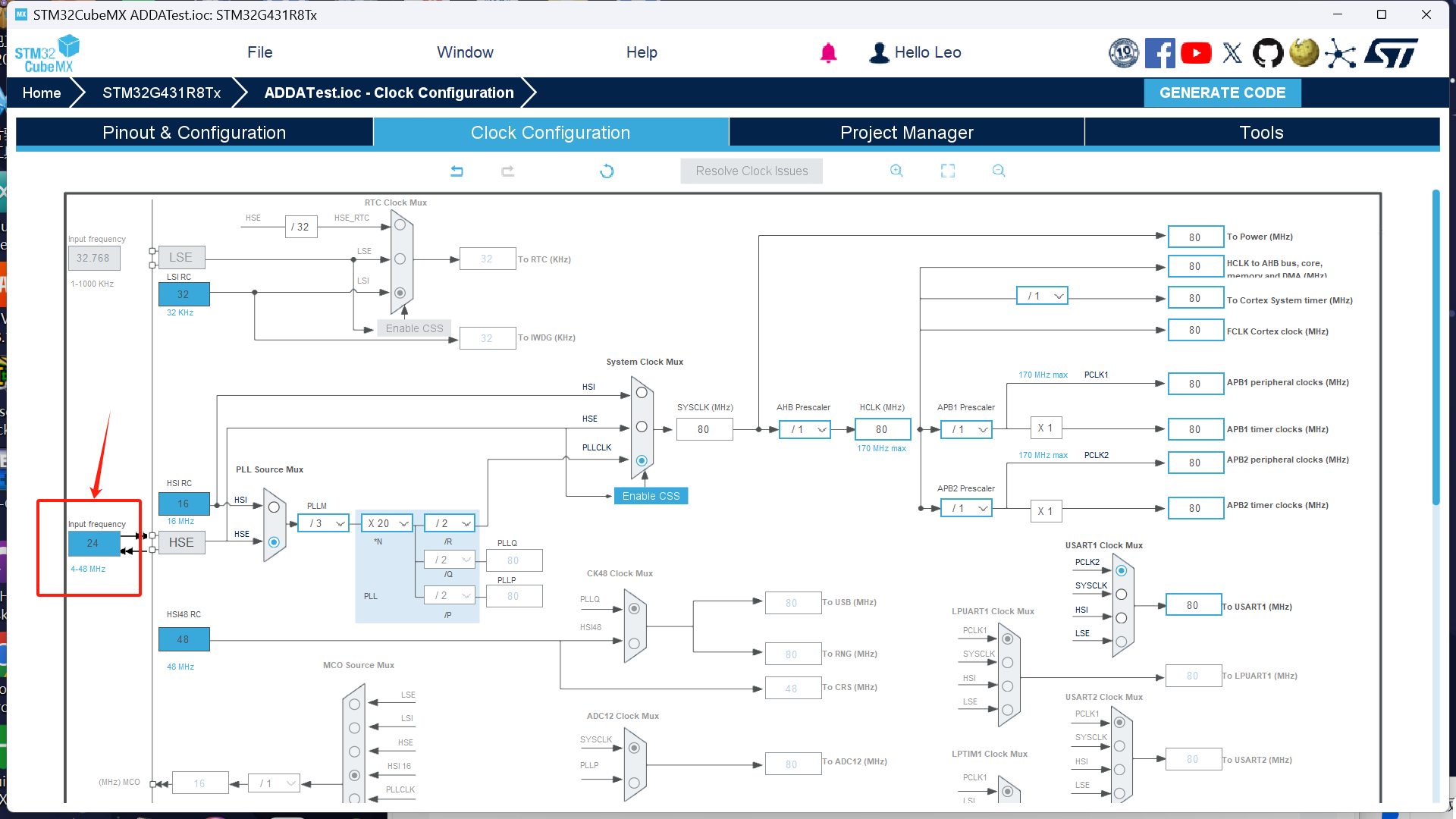This screenshot has height=819, width=1456.
Task: Open the notification bell icon
Action: (828, 53)
